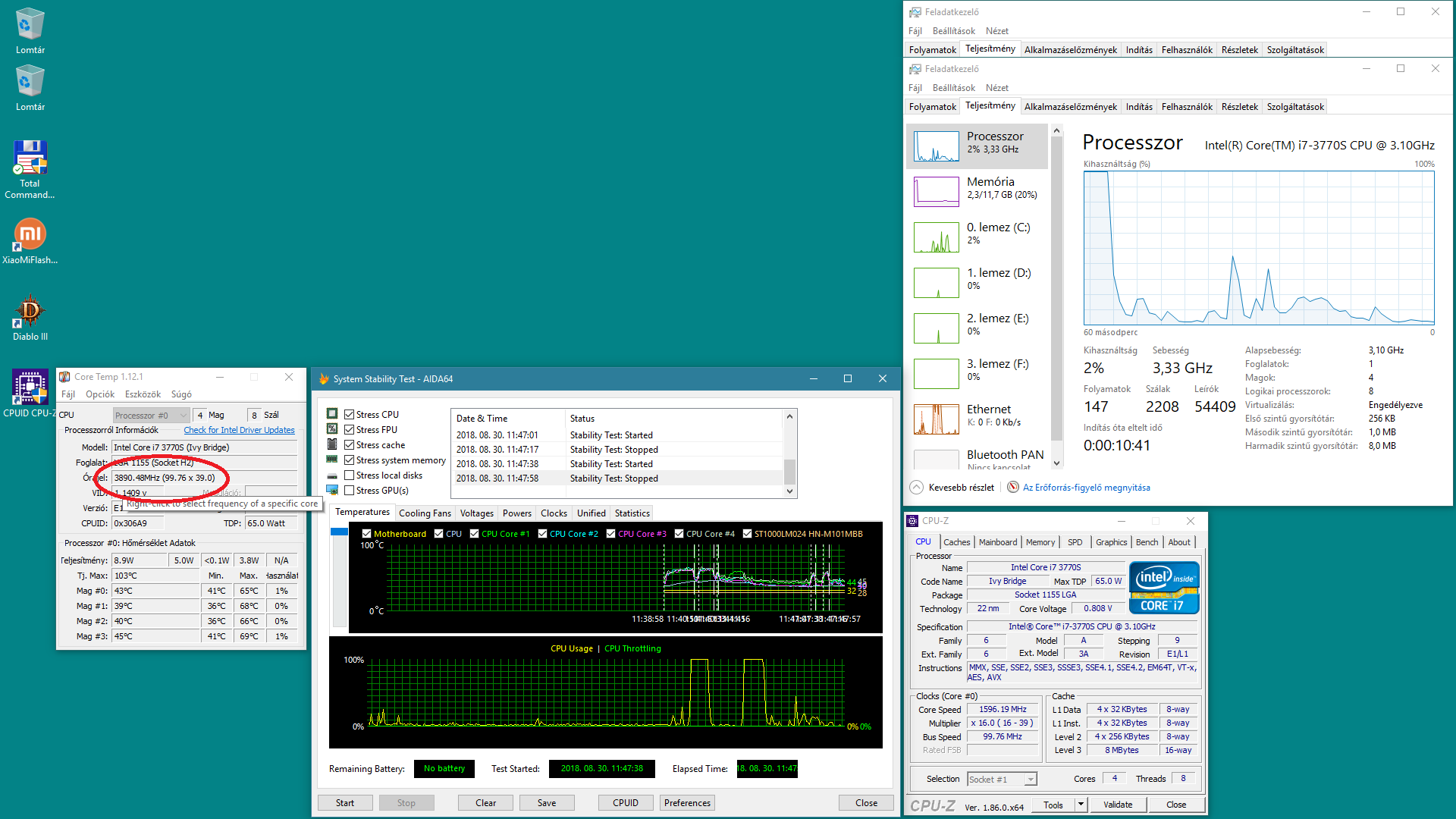
Task: Toggle Stress cache checkbox
Action: [350, 445]
